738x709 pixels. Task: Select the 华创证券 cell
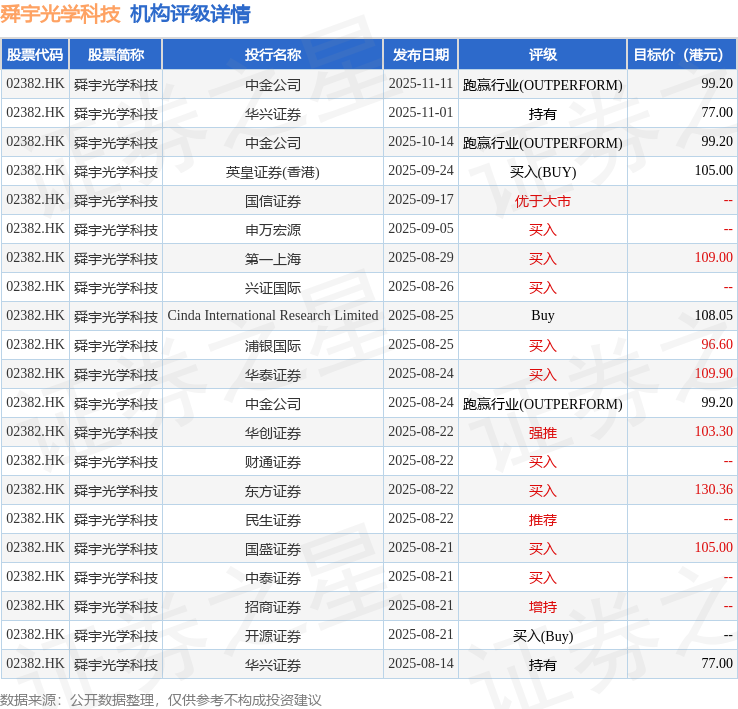coord(273,433)
